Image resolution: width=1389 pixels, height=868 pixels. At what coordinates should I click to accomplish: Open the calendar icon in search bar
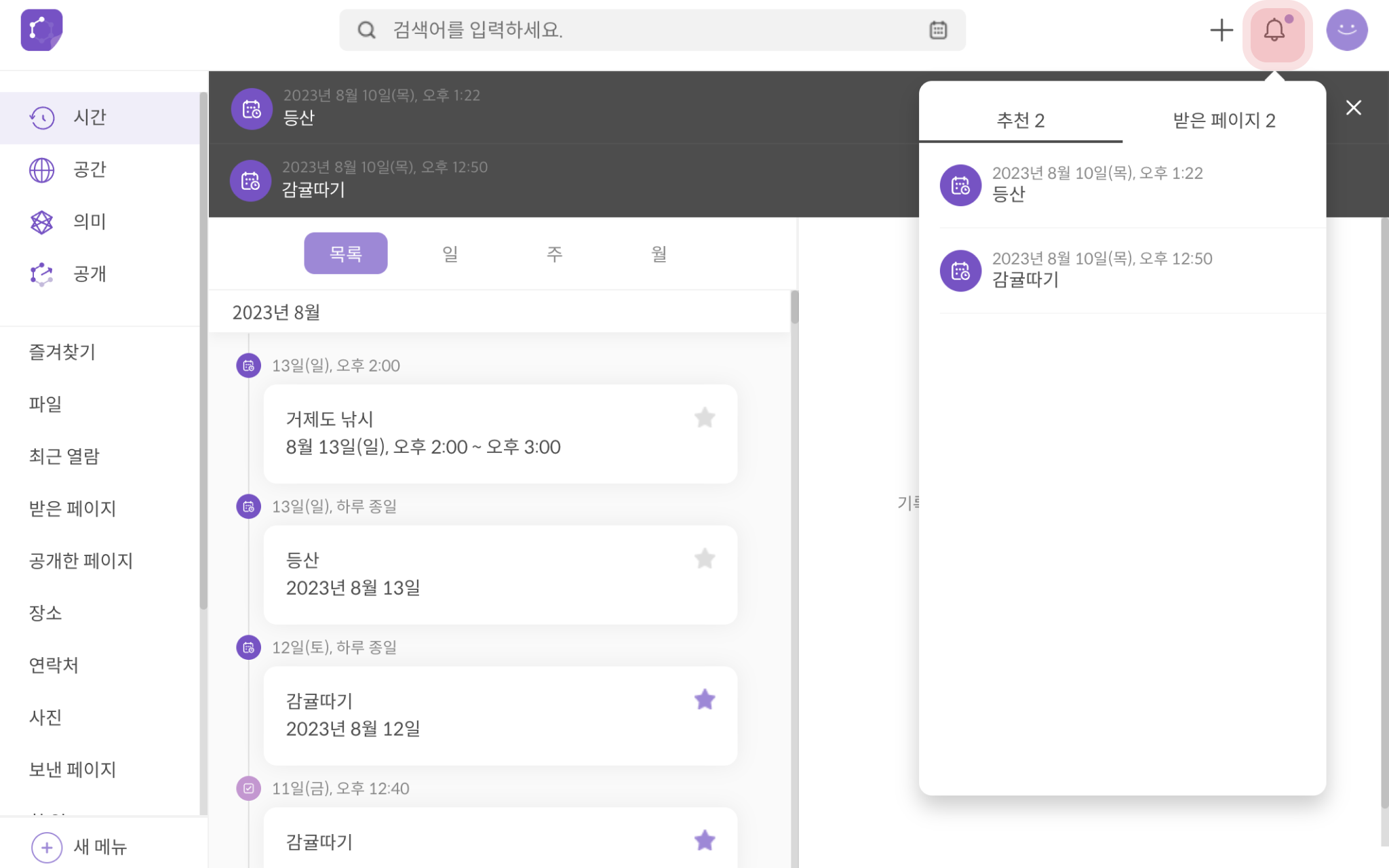click(938, 30)
